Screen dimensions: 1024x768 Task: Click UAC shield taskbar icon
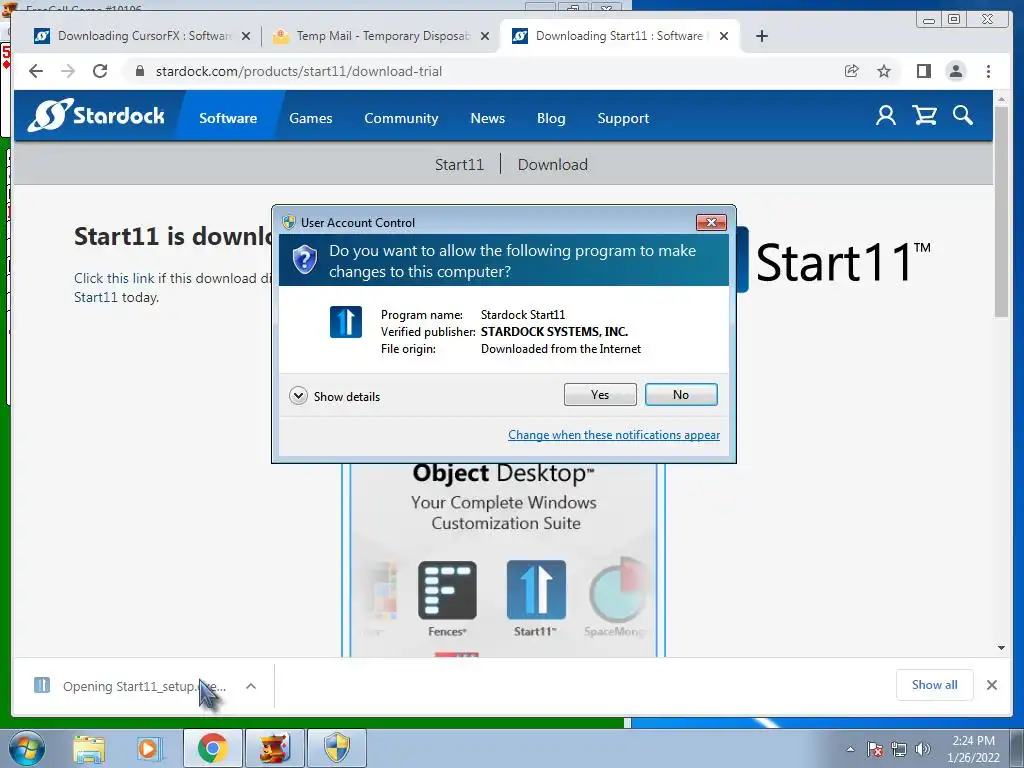[x=337, y=748]
